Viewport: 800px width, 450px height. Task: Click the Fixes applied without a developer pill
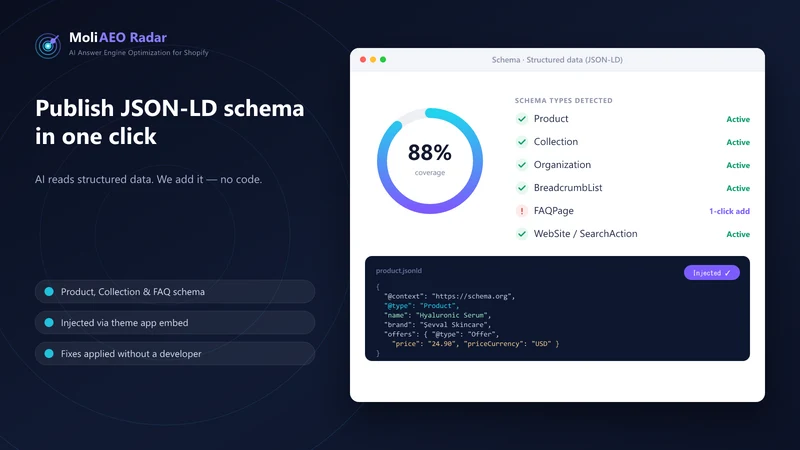174,354
